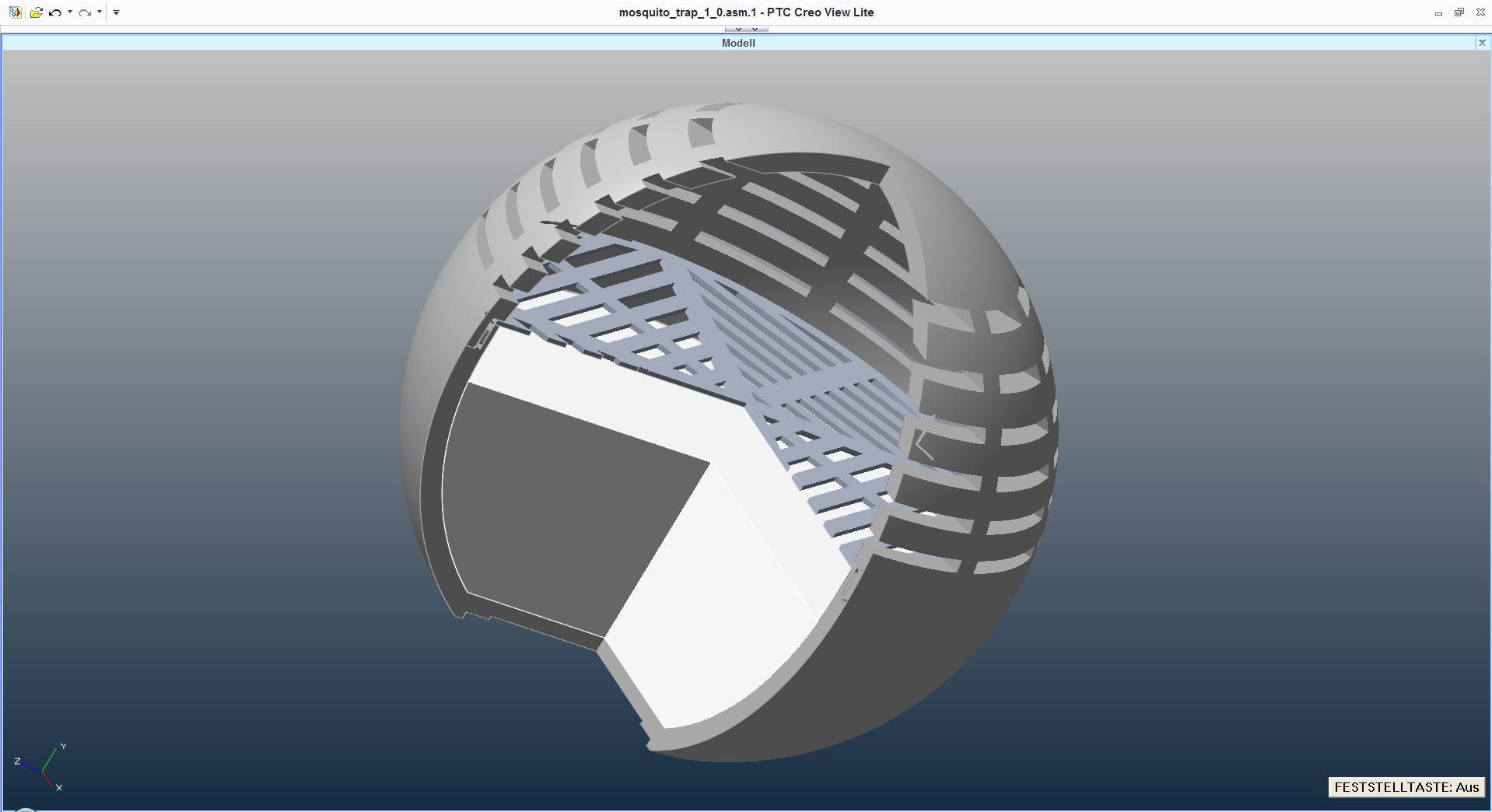Customize the quick access toolbar dropdown
This screenshot has height=812, width=1492.
pos(116,12)
